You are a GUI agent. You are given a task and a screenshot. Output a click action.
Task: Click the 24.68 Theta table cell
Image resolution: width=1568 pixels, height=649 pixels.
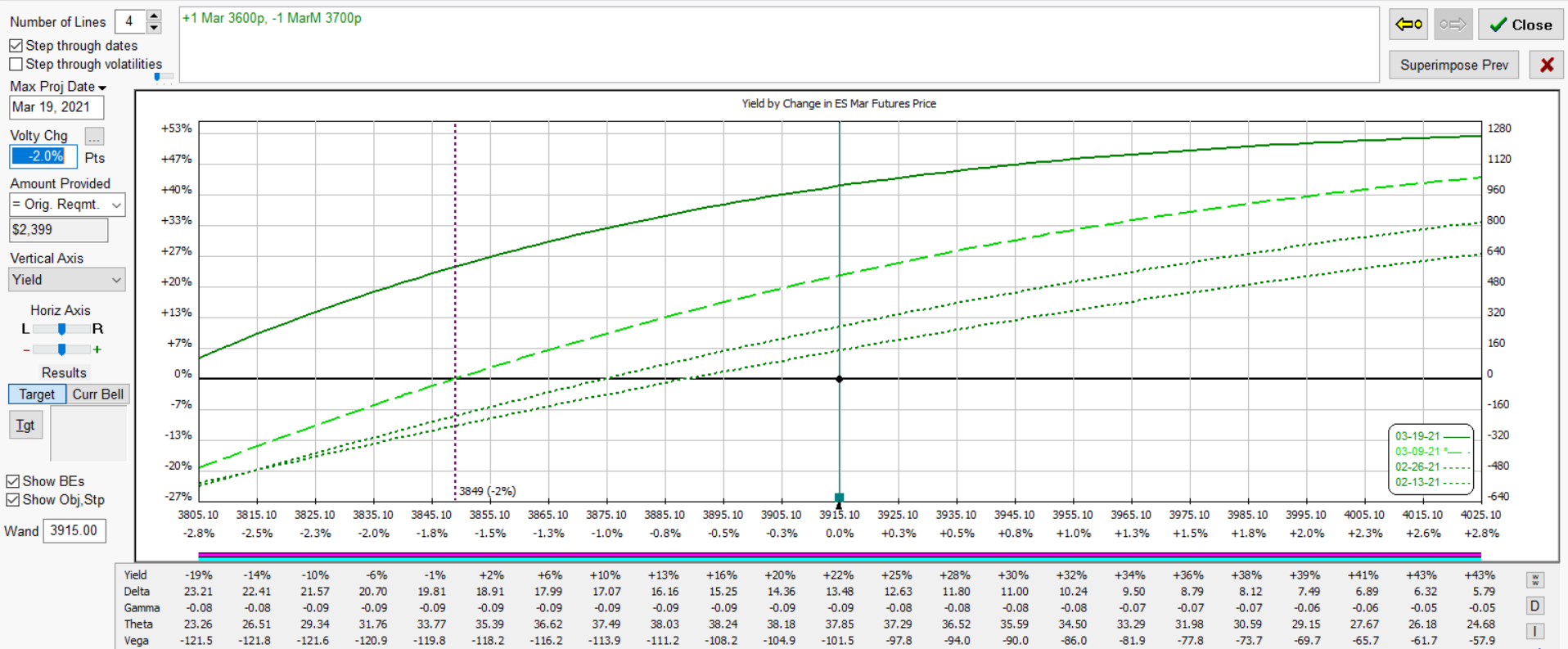(x=1480, y=624)
